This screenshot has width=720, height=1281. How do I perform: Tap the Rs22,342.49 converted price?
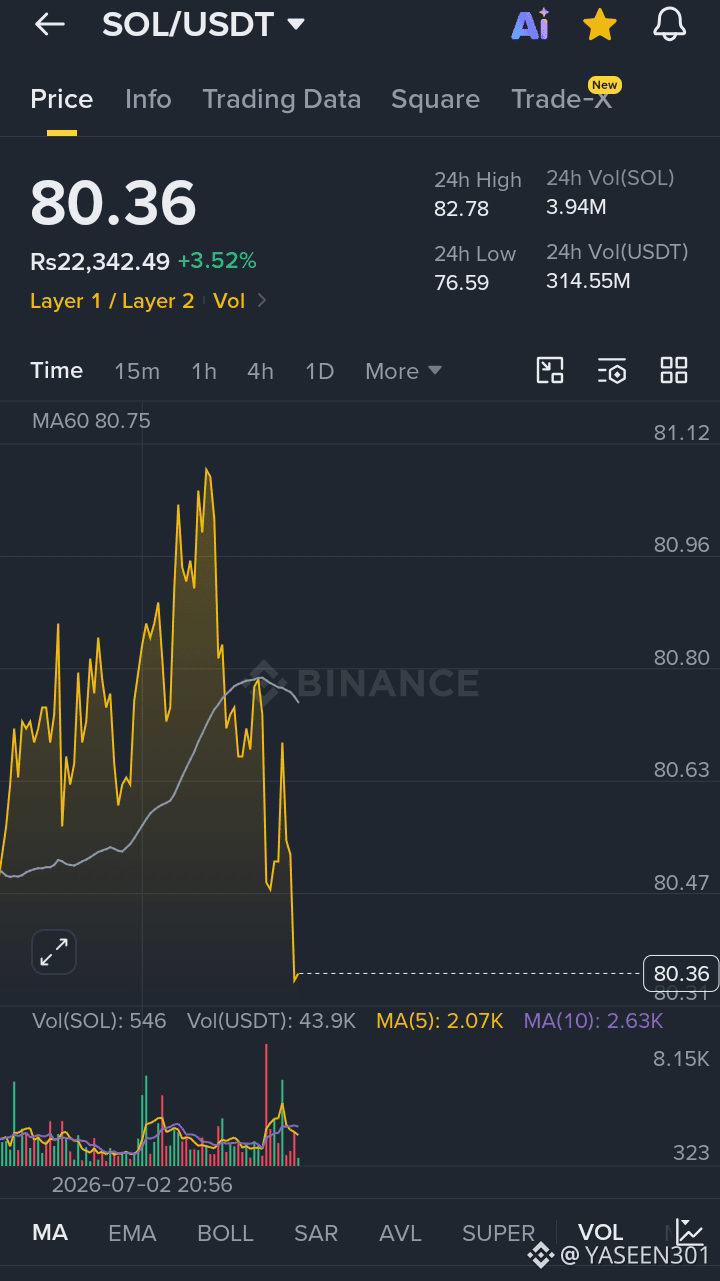pos(100,261)
